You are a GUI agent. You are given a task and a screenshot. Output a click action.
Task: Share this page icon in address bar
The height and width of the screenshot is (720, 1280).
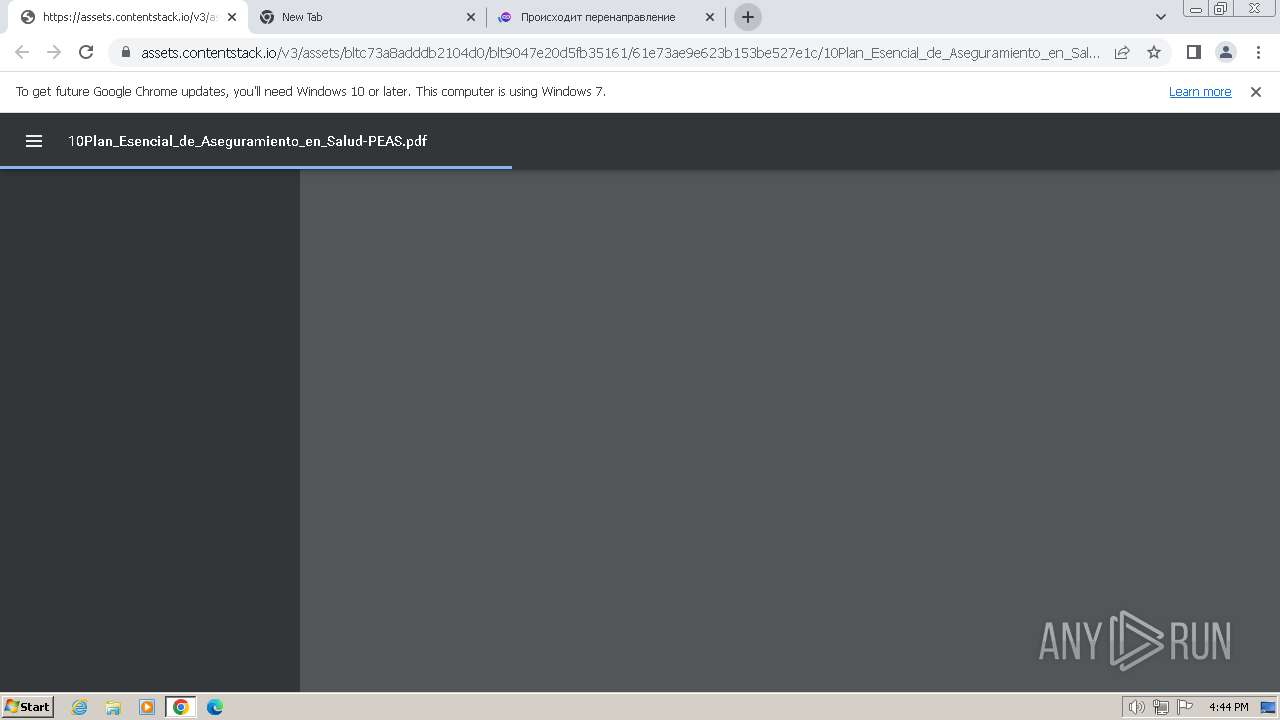click(1122, 52)
